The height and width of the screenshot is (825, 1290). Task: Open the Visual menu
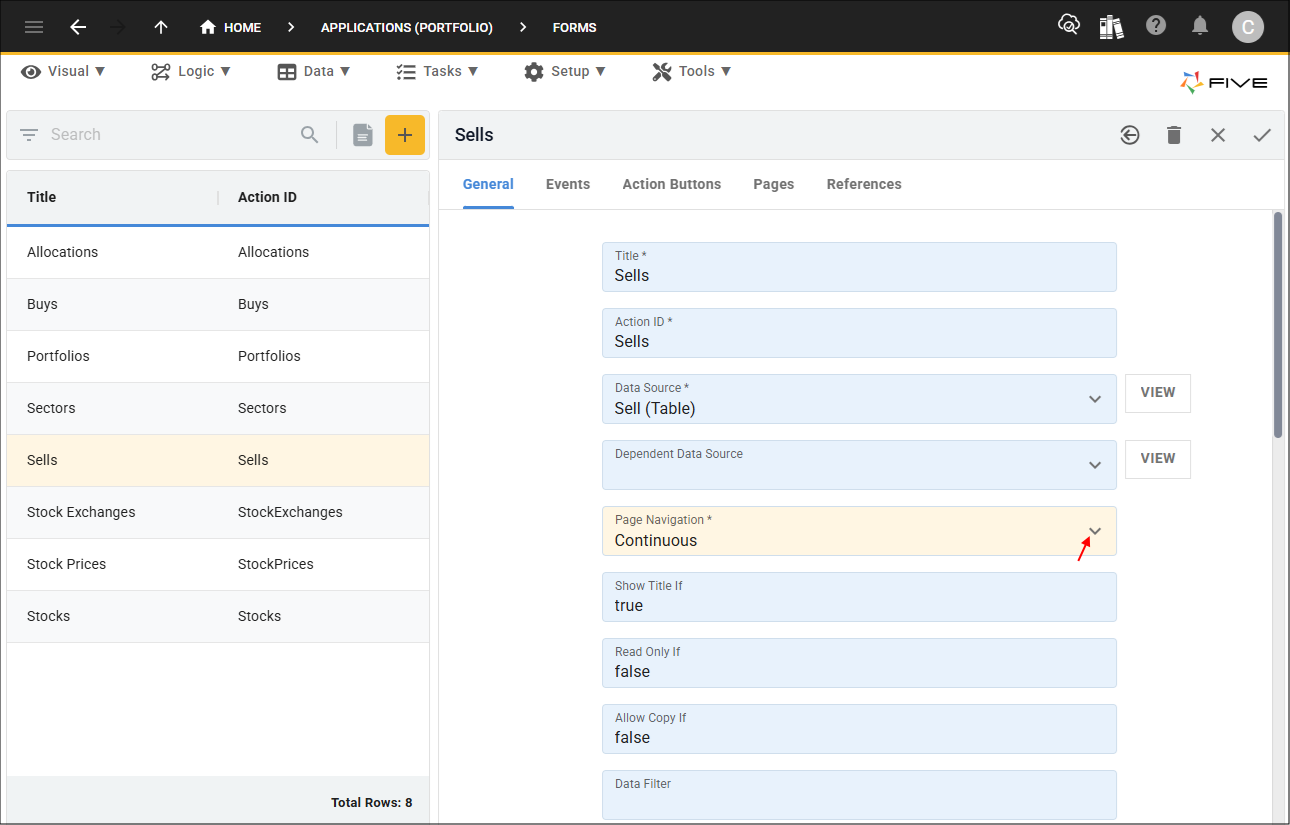pos(63,71)
